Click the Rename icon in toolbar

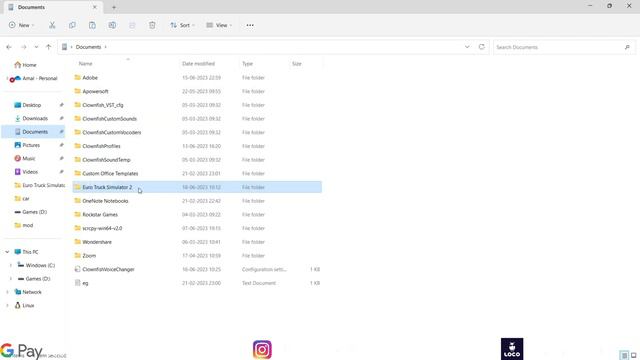coord(112,25)
